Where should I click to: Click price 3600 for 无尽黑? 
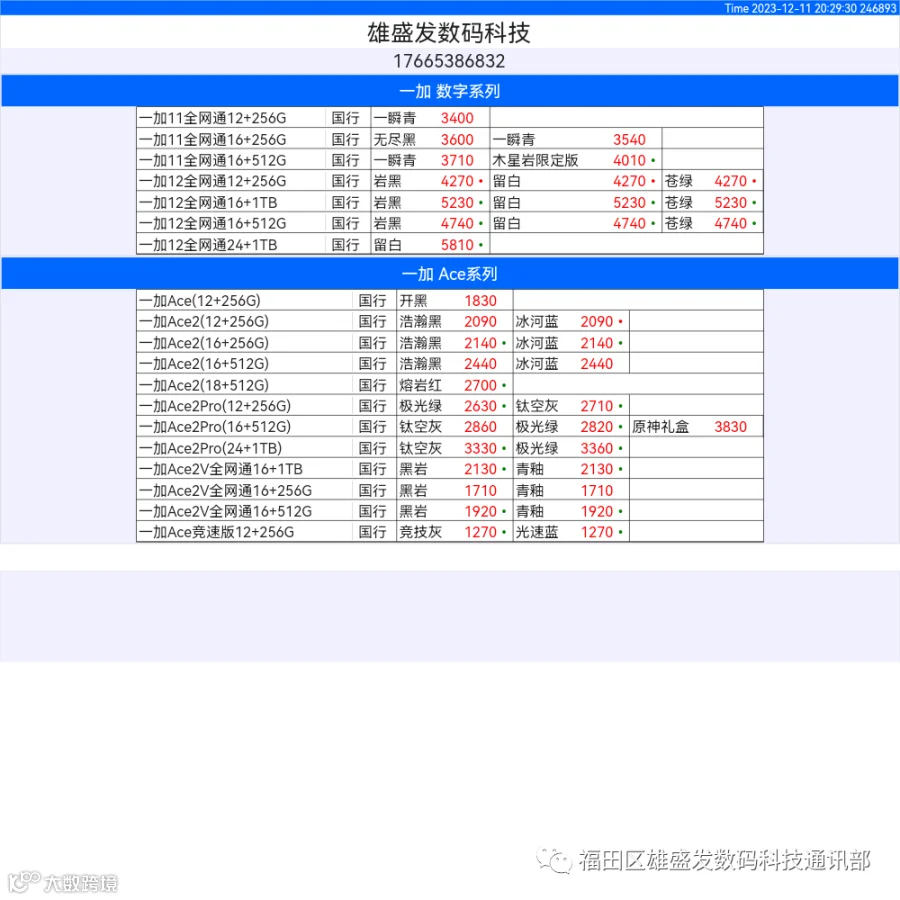pyautogui.click(x=457, y=139)
